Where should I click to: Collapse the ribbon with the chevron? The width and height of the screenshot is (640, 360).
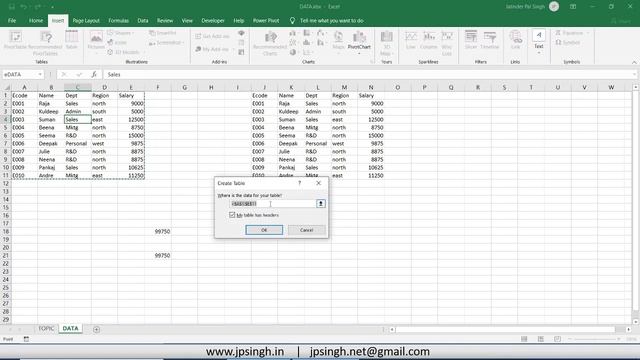pyautogui.click(x=634, y=62)
